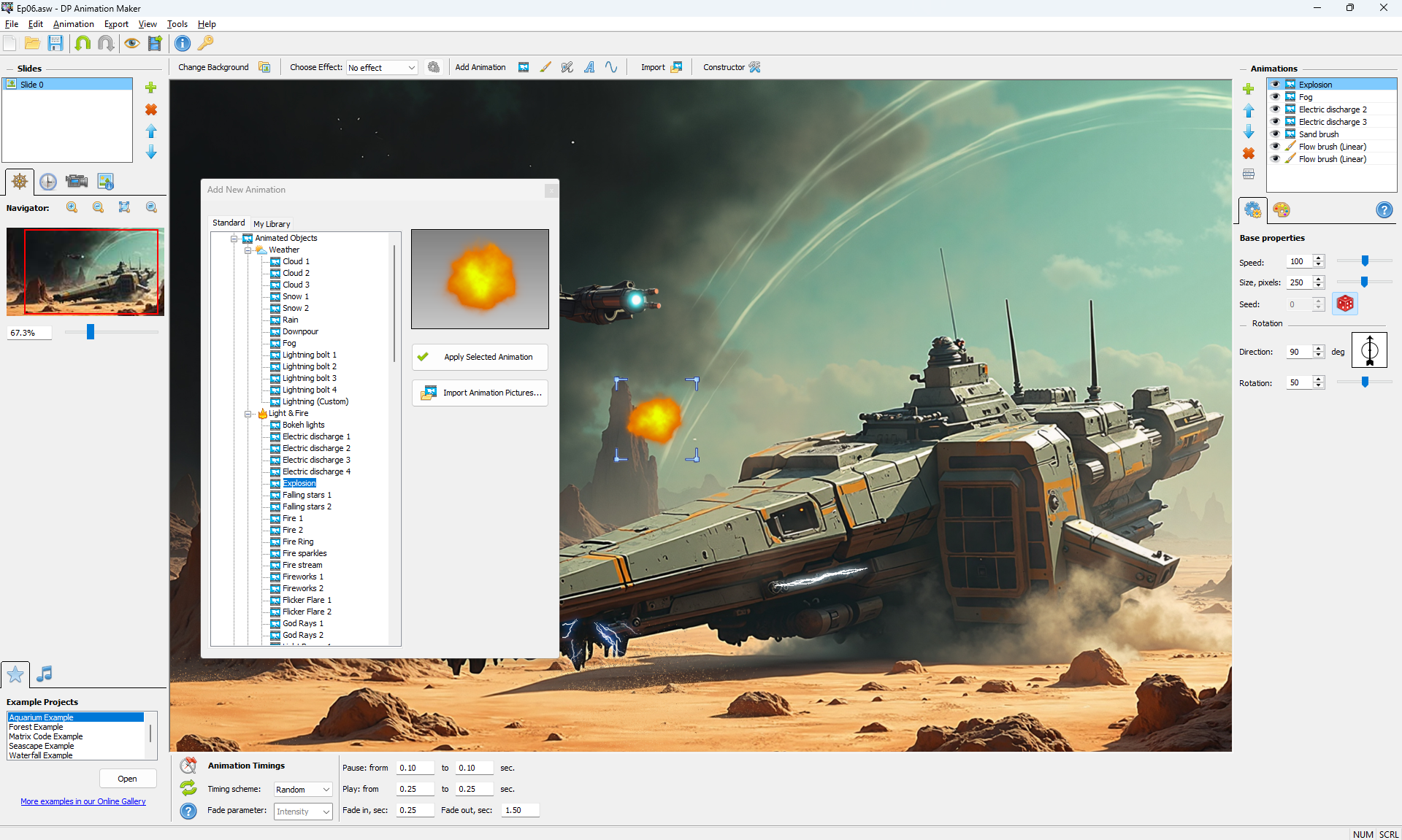Viewport: 1402px width, 840px height.
Task: Collapse the Weather tree node
Action: tap(248, 250)
